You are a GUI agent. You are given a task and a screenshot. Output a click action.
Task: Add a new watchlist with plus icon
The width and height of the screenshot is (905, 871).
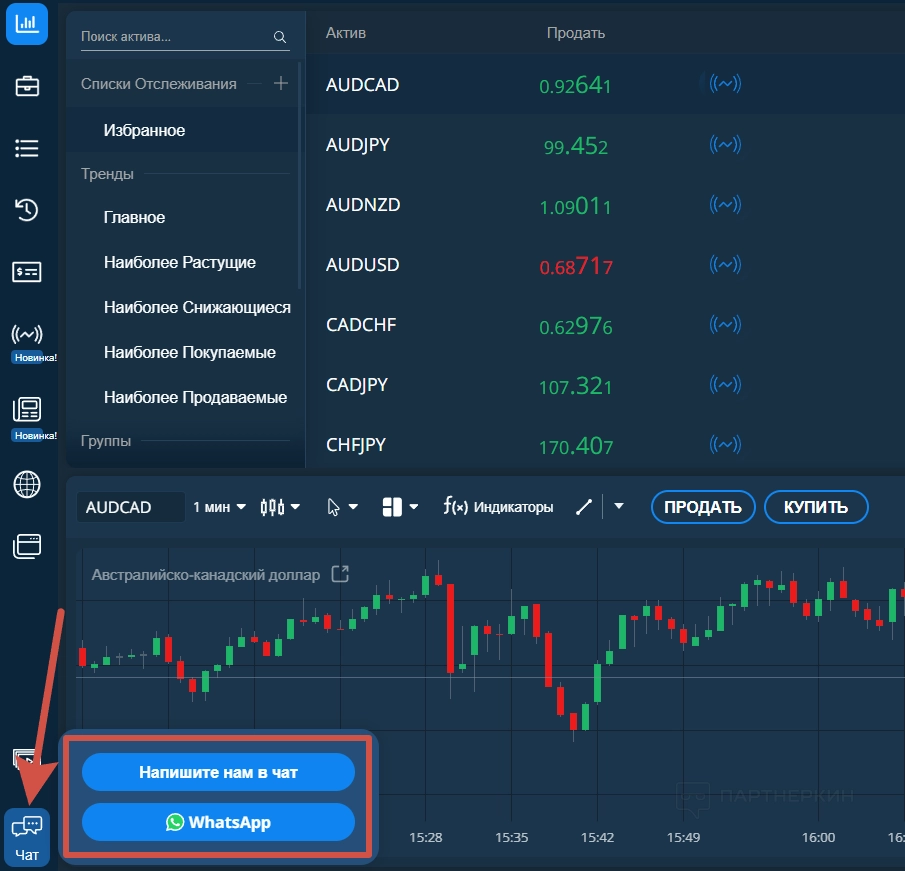(281, 84)
